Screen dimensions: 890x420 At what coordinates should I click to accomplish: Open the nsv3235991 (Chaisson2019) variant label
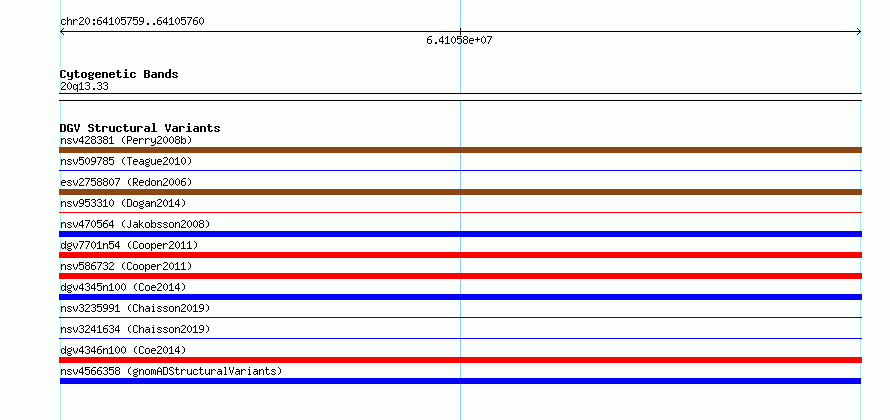135,308
